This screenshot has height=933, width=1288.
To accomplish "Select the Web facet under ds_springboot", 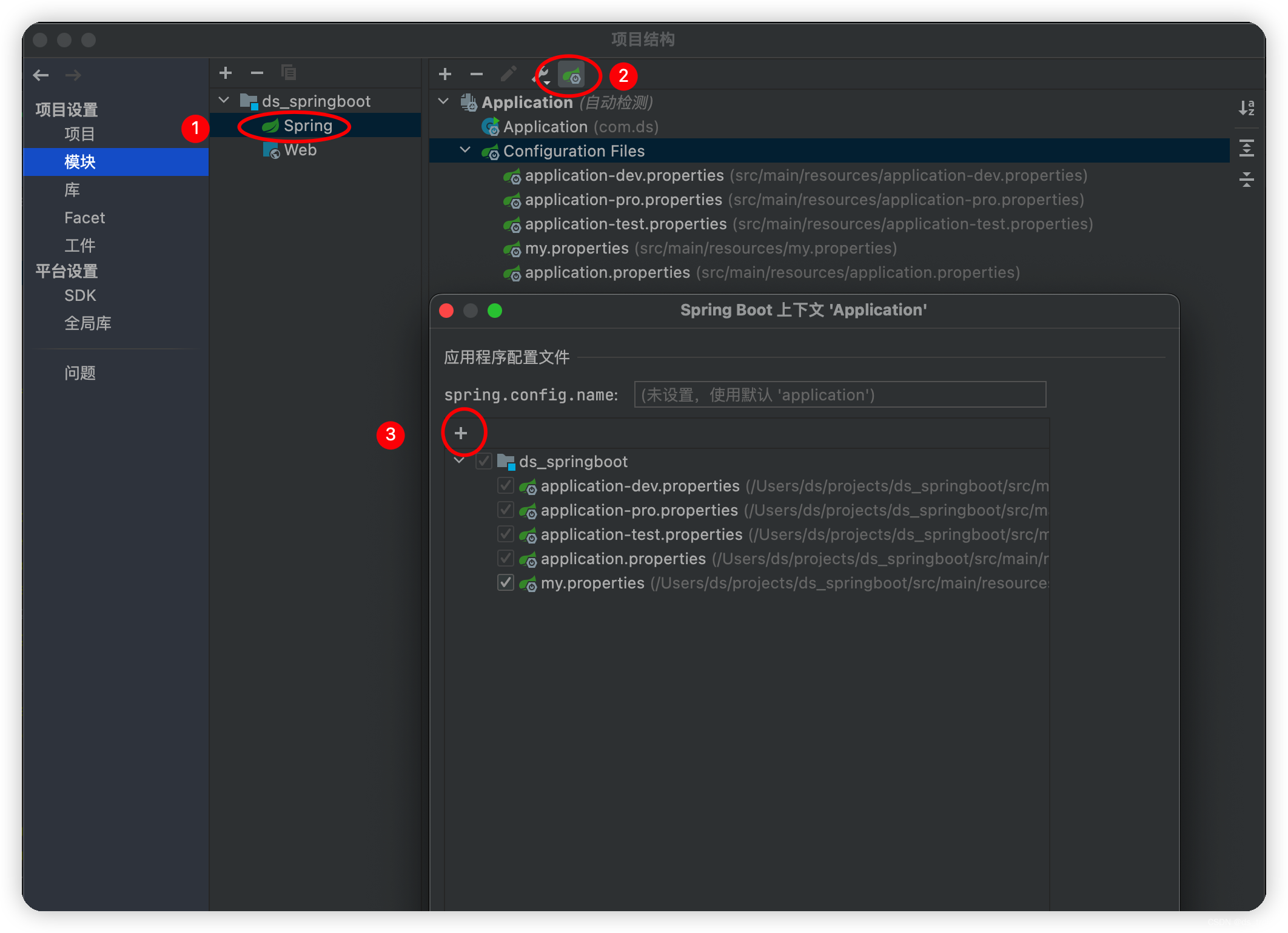I will (290, 150).
